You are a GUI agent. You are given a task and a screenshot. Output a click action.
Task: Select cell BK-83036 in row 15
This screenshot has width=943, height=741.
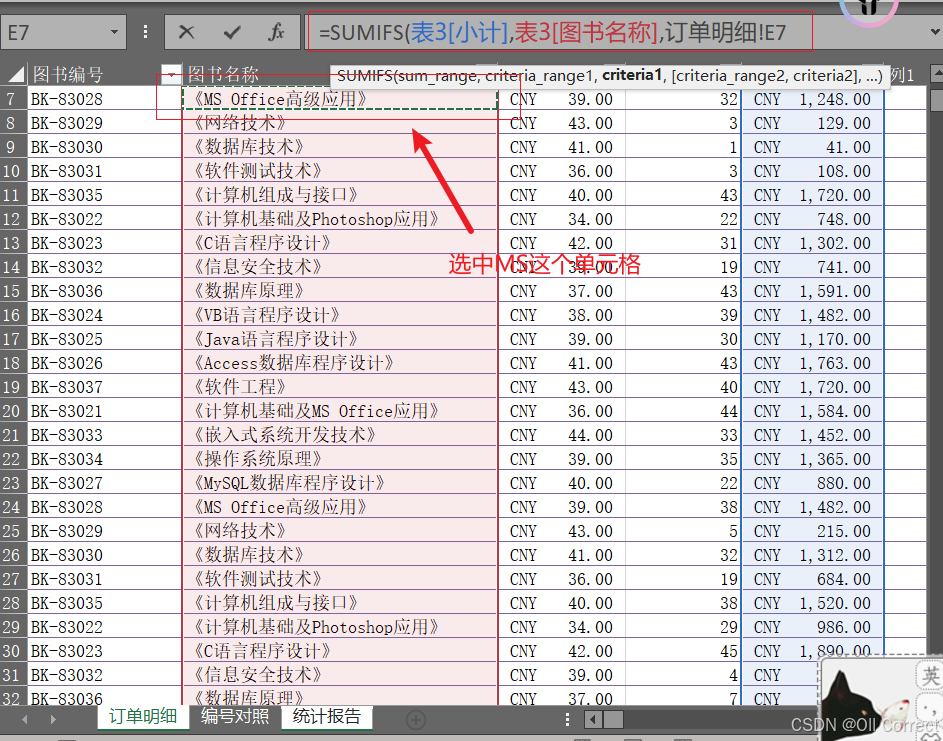pyautogui.click(x=104, y=291)
